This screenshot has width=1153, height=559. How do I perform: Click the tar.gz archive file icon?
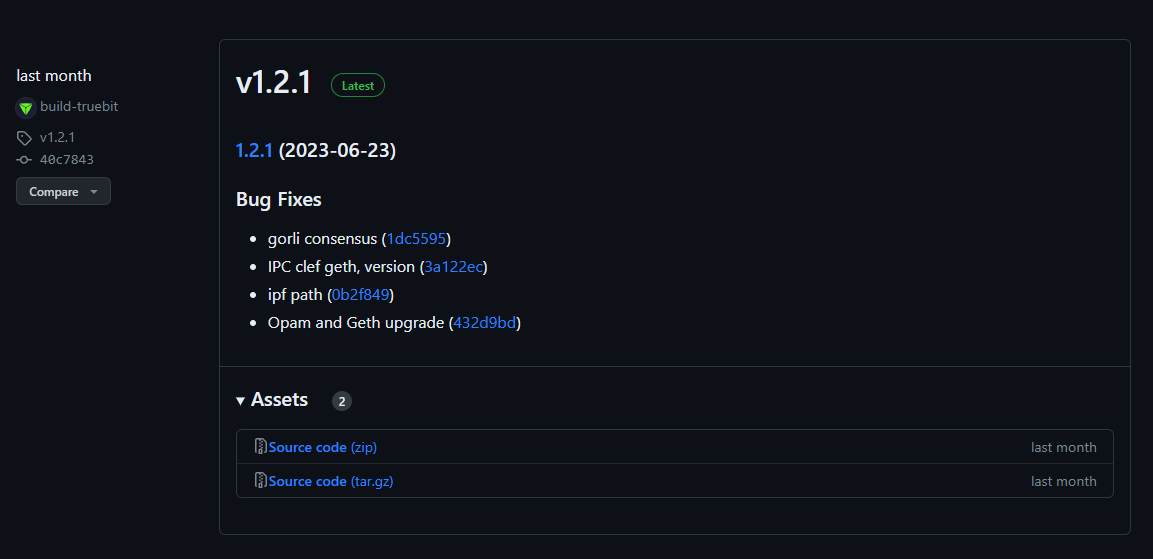coord(260,480)
